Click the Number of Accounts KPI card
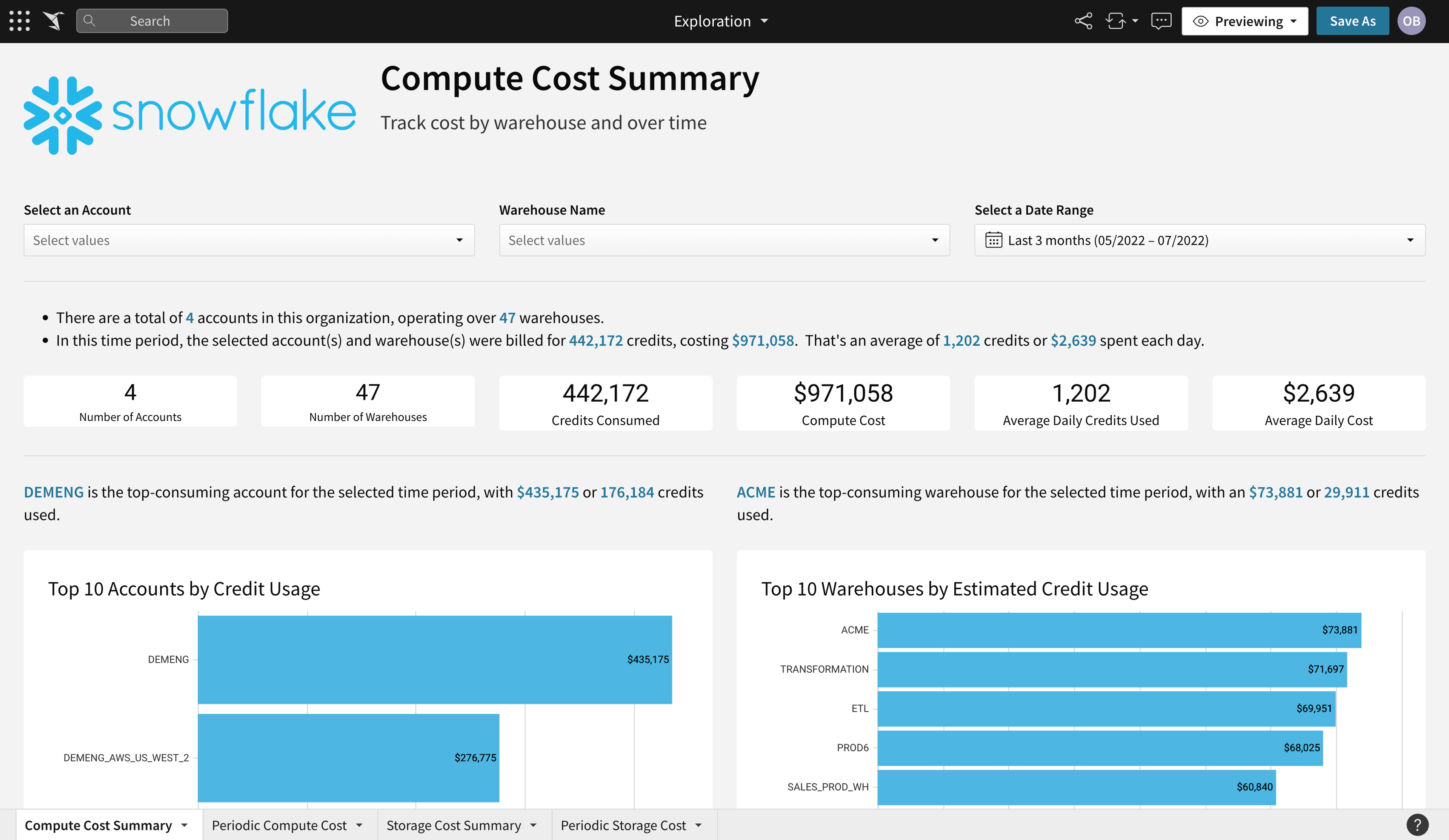 [x=130, y=401]
